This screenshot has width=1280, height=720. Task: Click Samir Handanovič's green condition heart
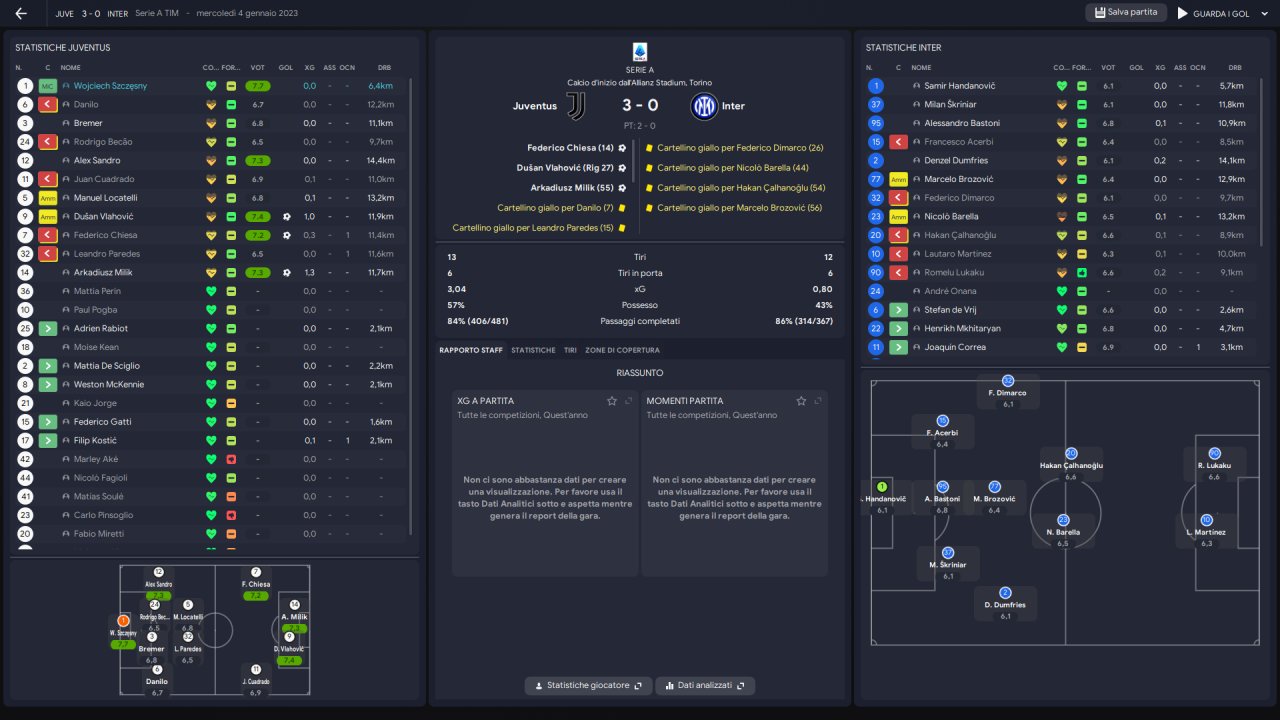(1061, 86)
